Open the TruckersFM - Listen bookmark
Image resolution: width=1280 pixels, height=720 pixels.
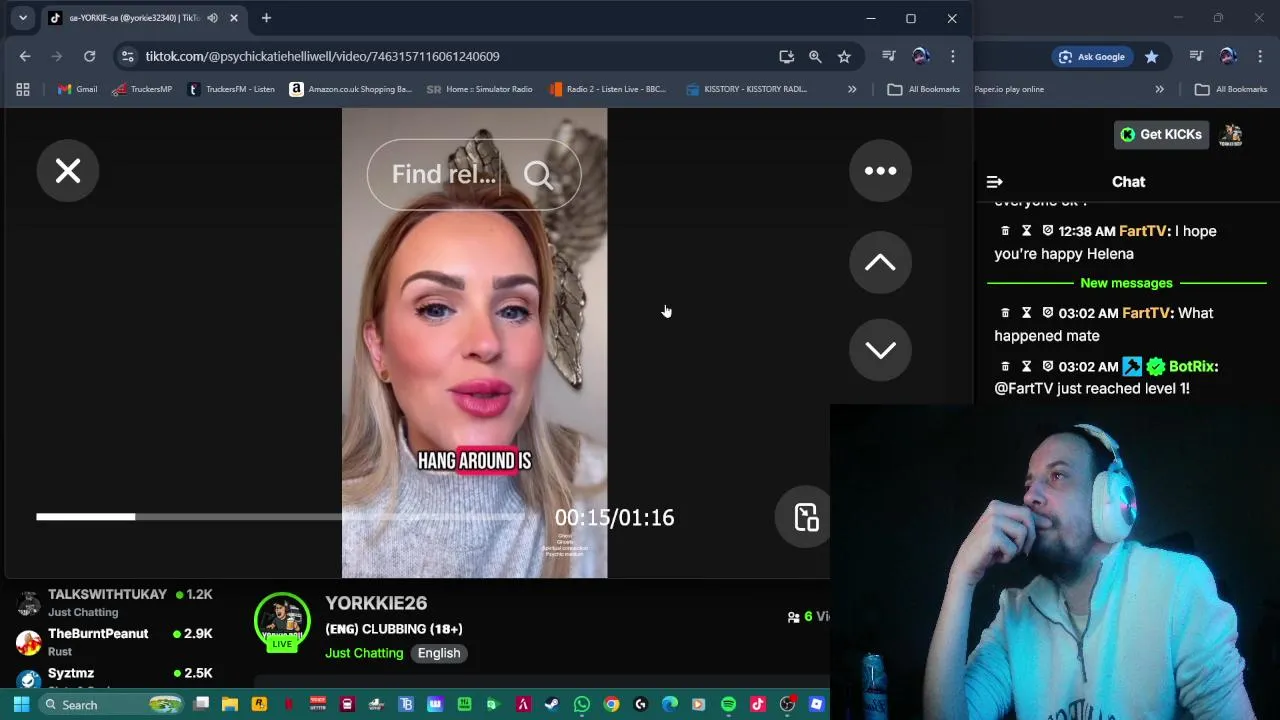pos(231,89)
